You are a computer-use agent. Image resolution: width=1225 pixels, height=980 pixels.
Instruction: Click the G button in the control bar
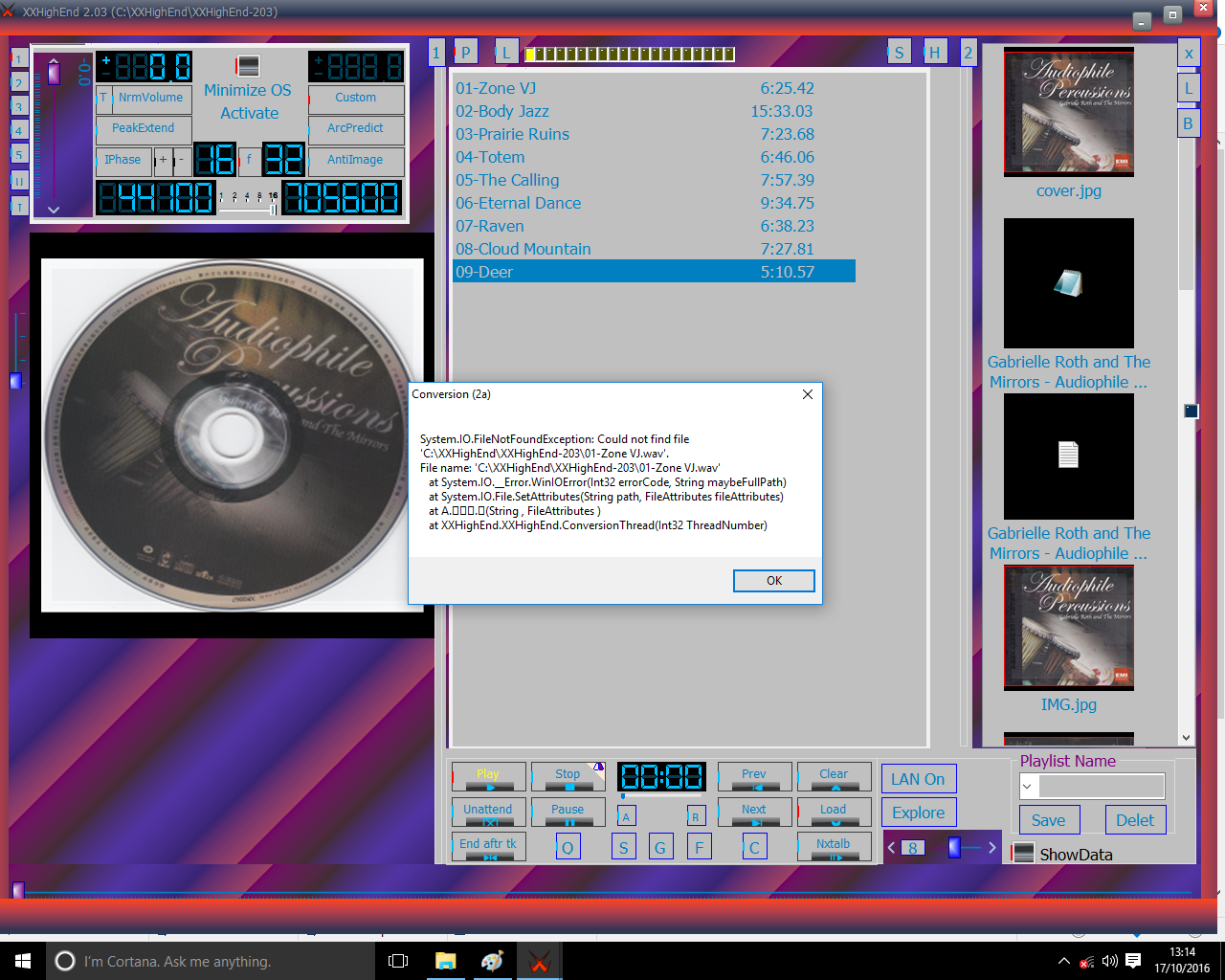[x=660, y=847]
